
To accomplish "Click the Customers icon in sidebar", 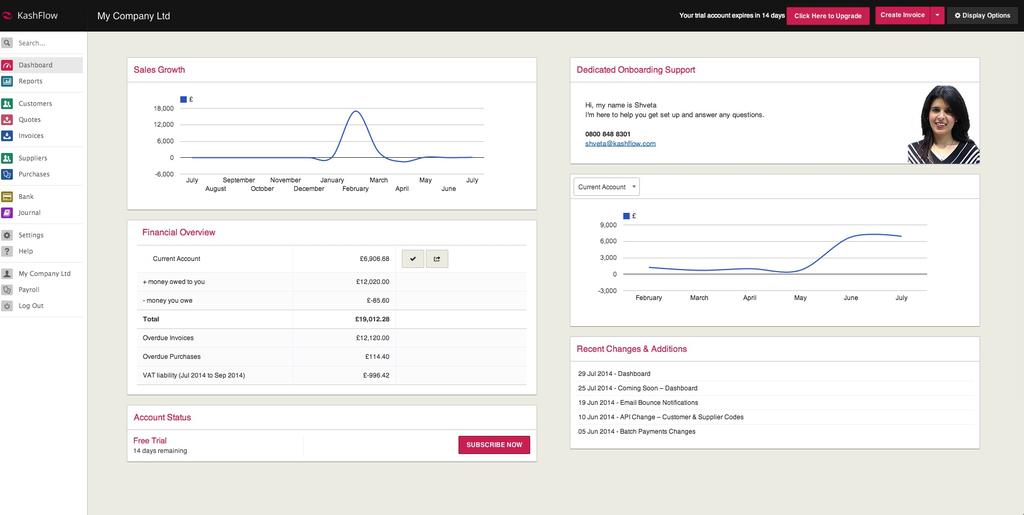I will click(7, 104).
